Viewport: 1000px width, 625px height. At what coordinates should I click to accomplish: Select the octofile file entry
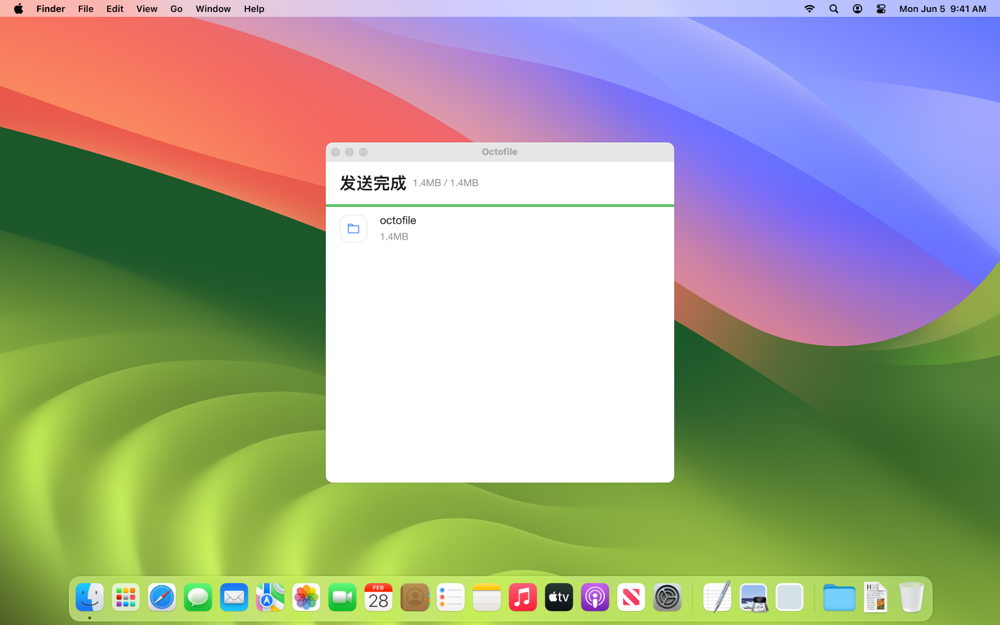pos(499,228)
